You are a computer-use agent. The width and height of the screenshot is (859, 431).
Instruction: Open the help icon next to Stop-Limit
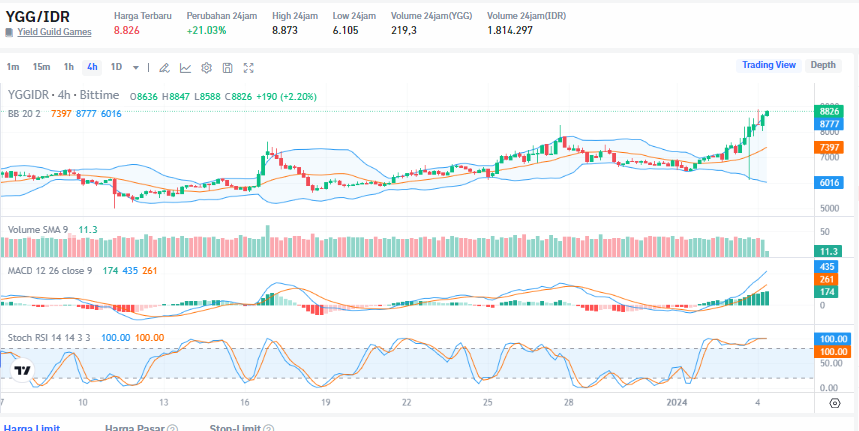click(x=268, y=429)
